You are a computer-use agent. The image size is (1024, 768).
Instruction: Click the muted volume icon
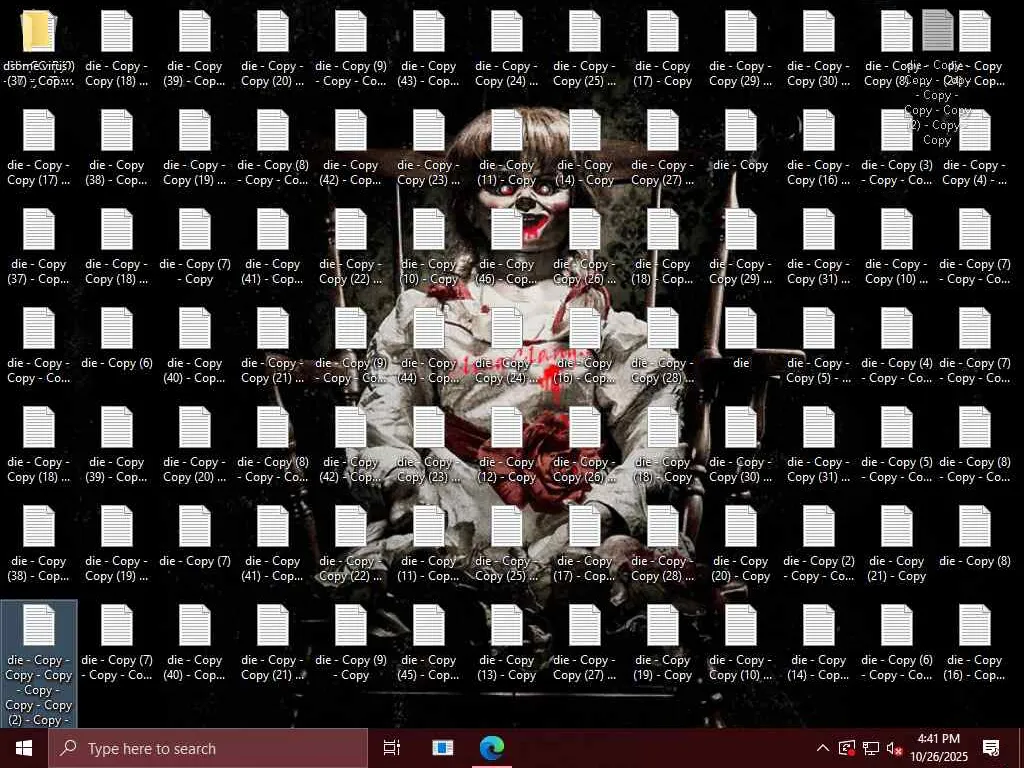pos(895,748)
